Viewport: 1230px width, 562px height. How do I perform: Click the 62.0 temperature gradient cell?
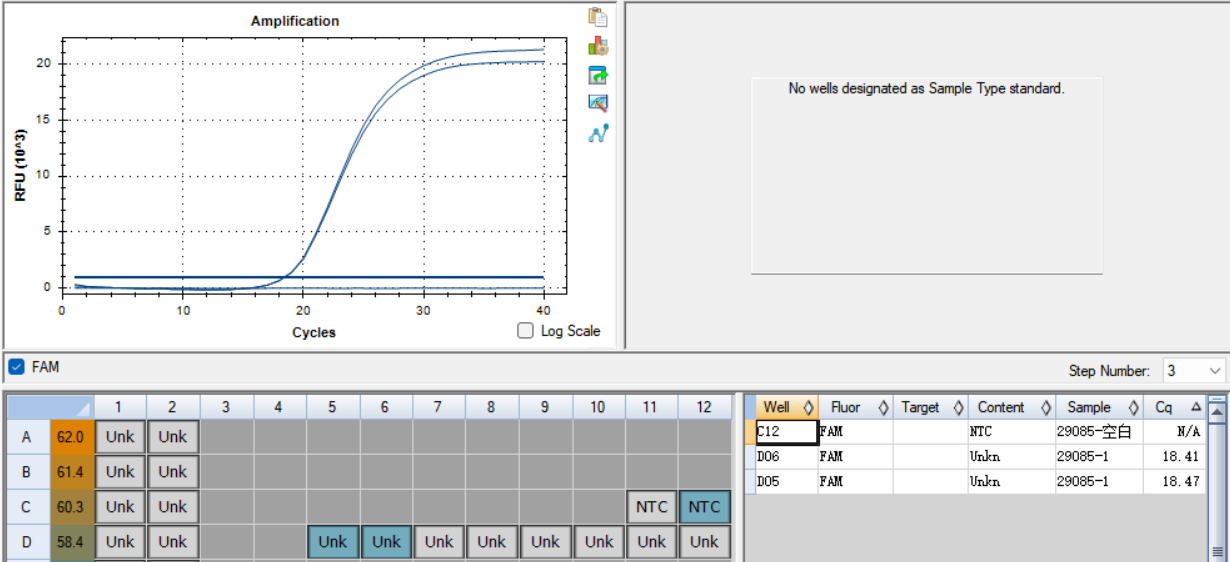click(x=71, y=437)
